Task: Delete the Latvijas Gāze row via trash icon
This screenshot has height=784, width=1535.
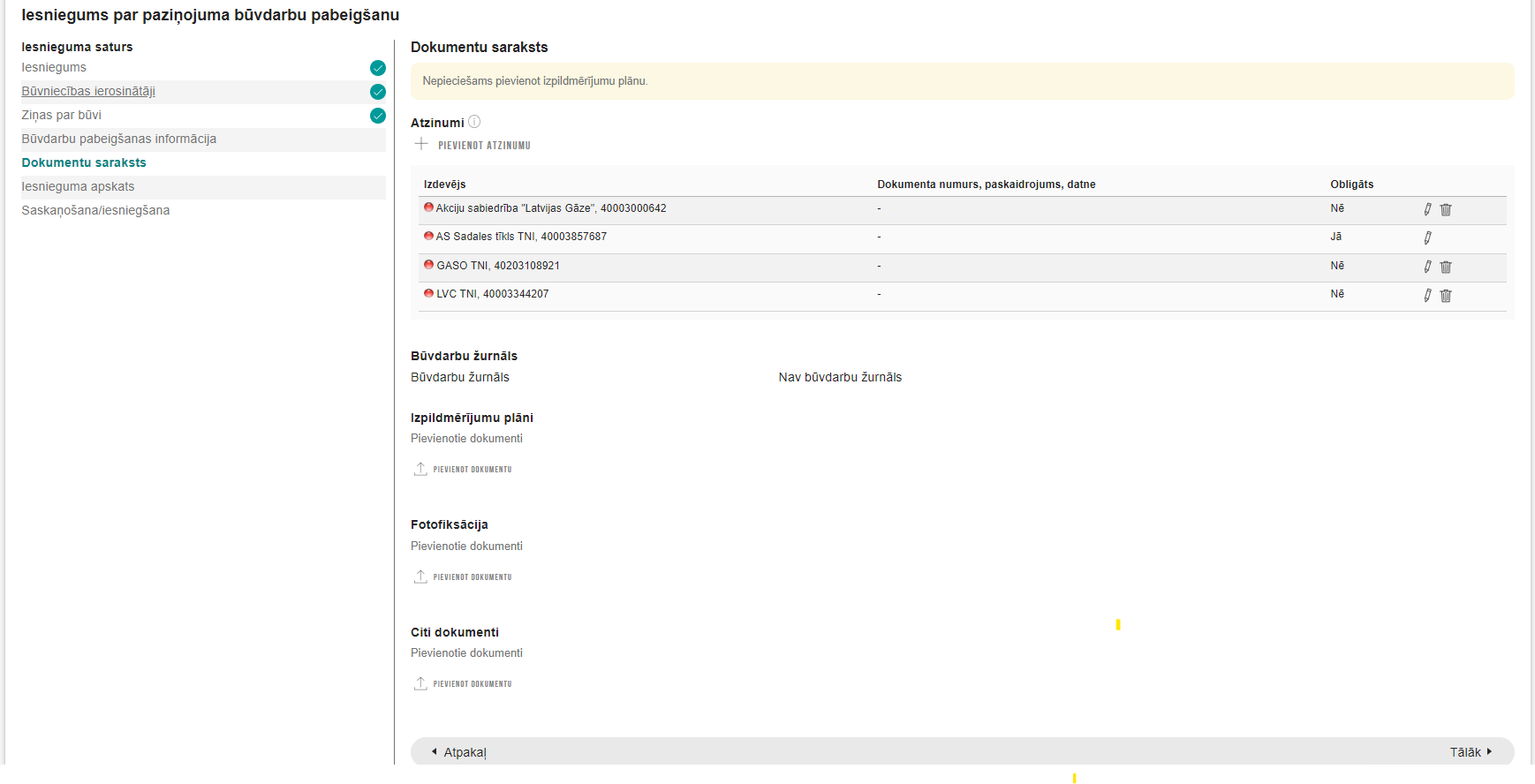Action: click(x=1446, y=209)
